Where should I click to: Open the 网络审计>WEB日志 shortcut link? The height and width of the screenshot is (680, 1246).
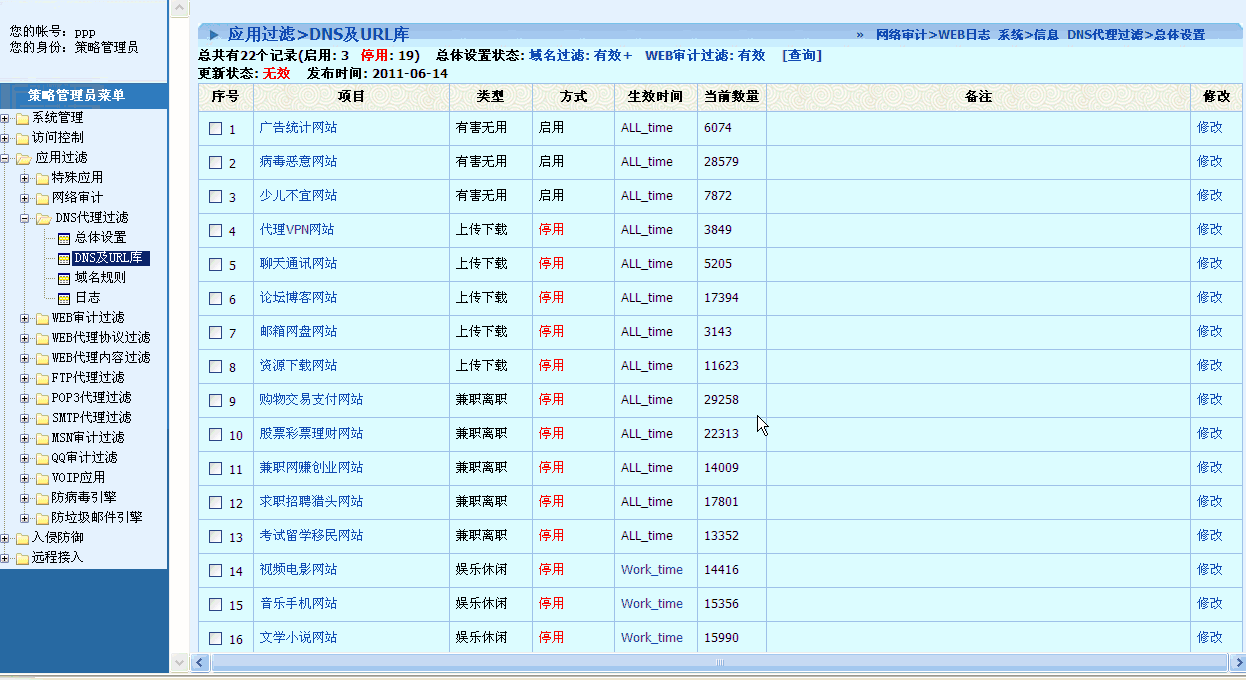tap(932, 35)
